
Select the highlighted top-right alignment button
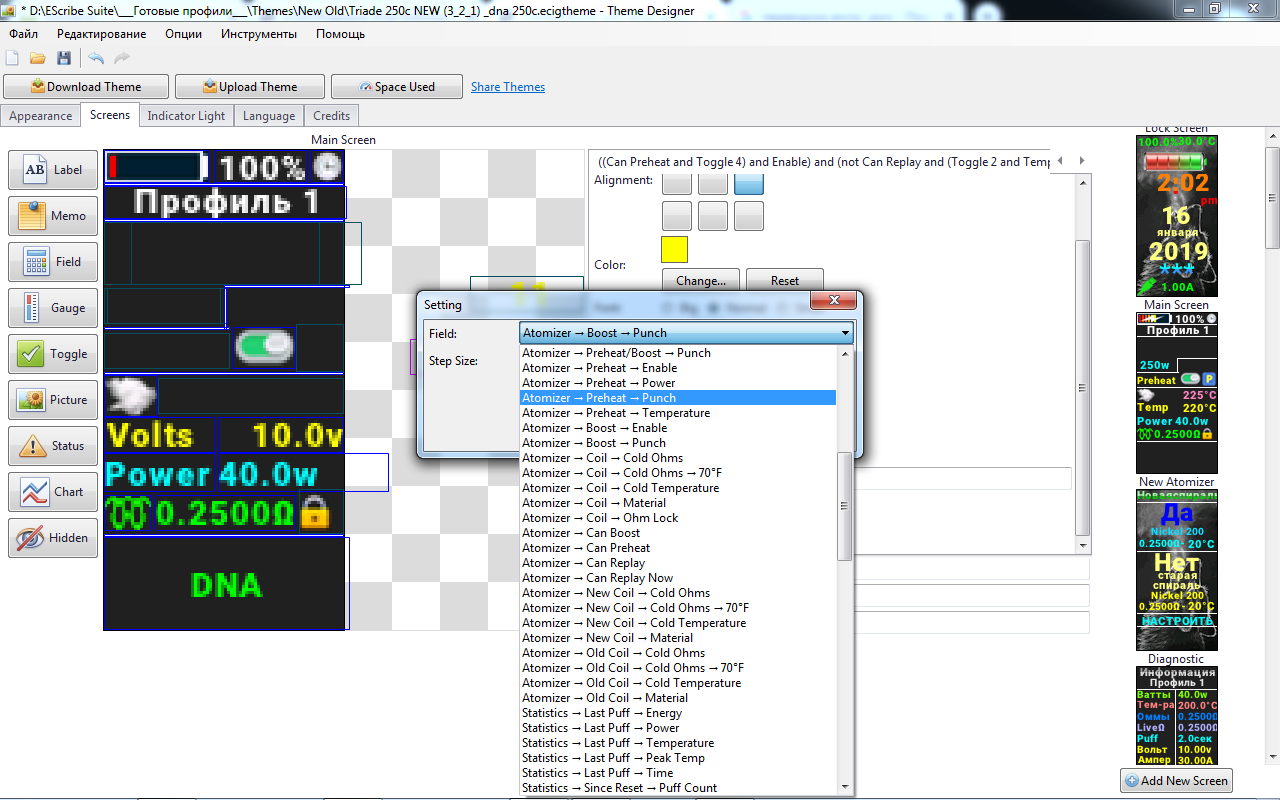coord(749,183)
